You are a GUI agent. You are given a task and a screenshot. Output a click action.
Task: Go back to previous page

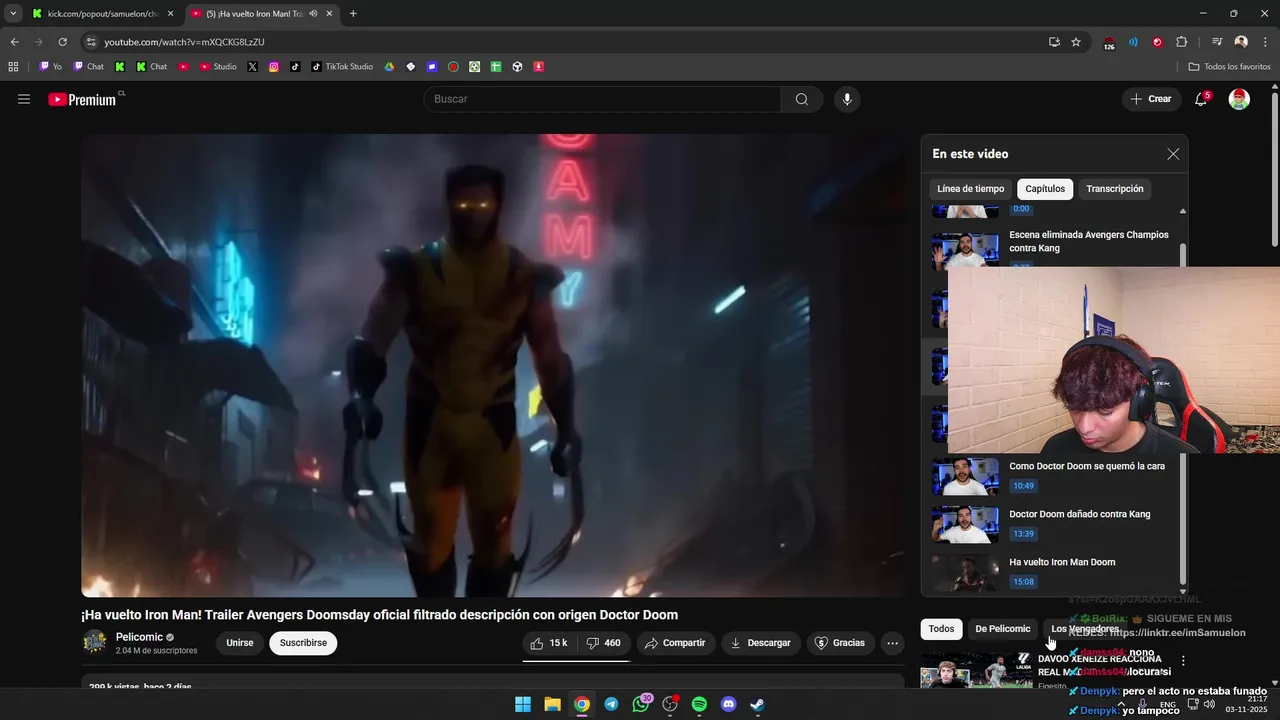coord(14,42)
